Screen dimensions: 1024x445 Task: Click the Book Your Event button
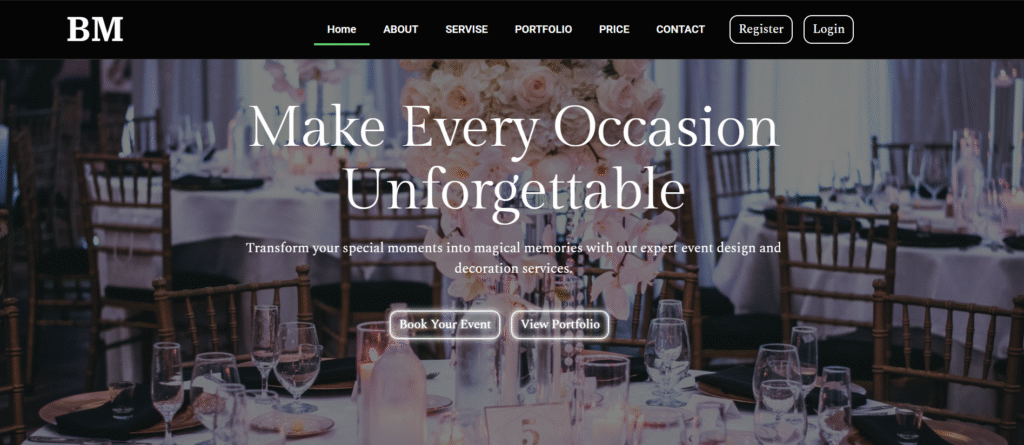click(x=445, y=325)
